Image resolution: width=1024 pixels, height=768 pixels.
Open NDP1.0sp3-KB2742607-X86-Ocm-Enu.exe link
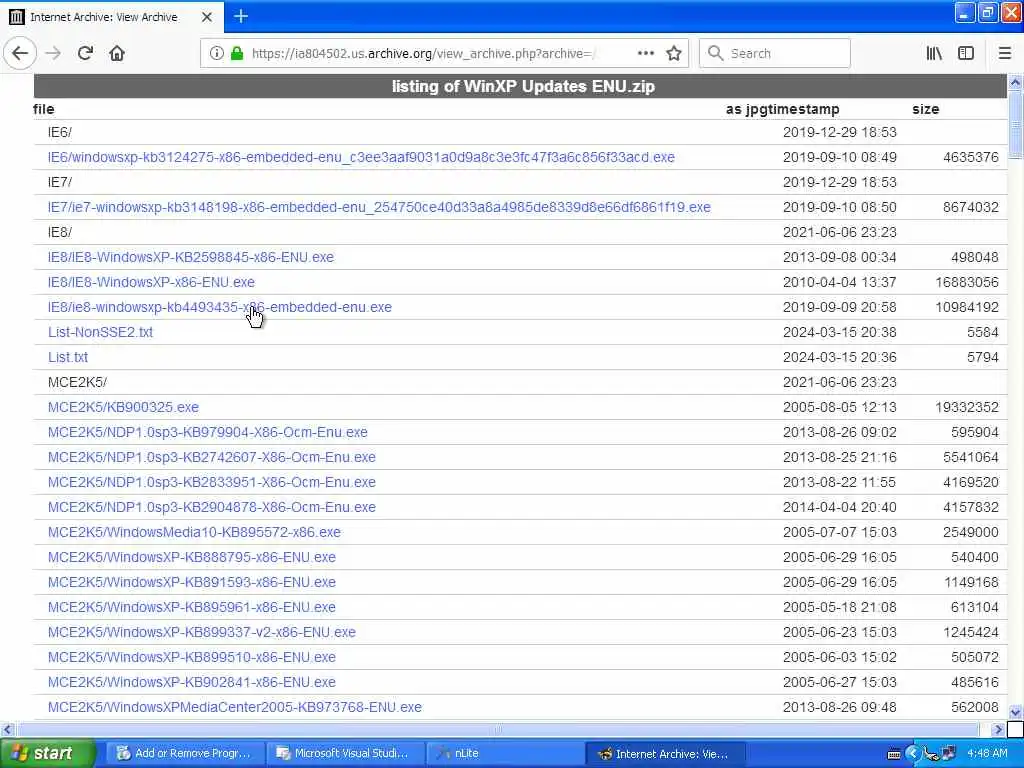click(212, 457)
